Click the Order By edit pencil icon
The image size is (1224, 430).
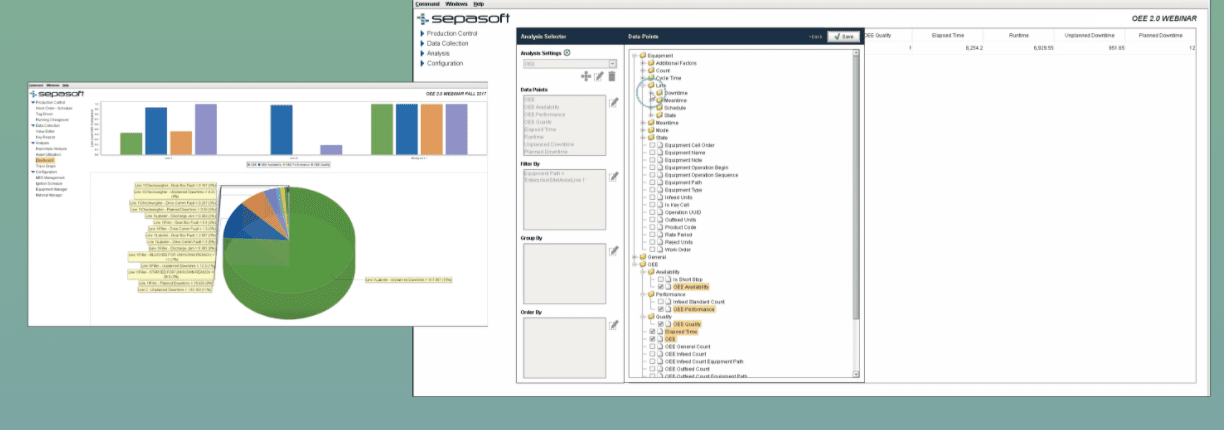click(x=614, y=325)
